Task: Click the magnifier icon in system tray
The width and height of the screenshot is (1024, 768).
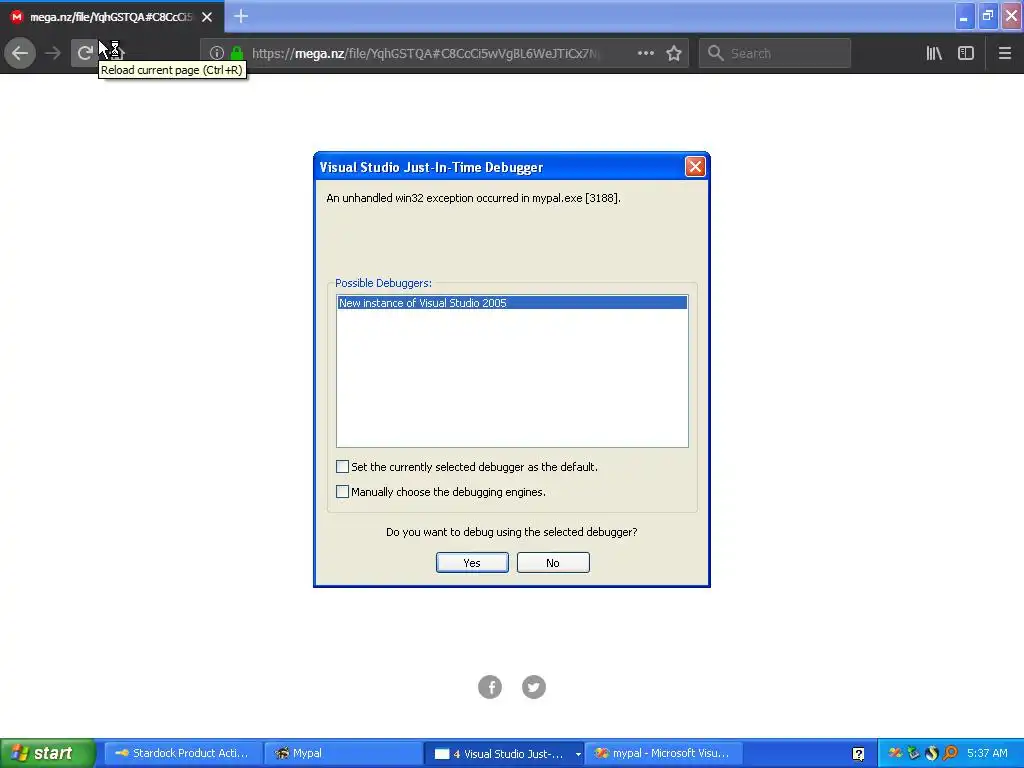Action: click(950, 753)
